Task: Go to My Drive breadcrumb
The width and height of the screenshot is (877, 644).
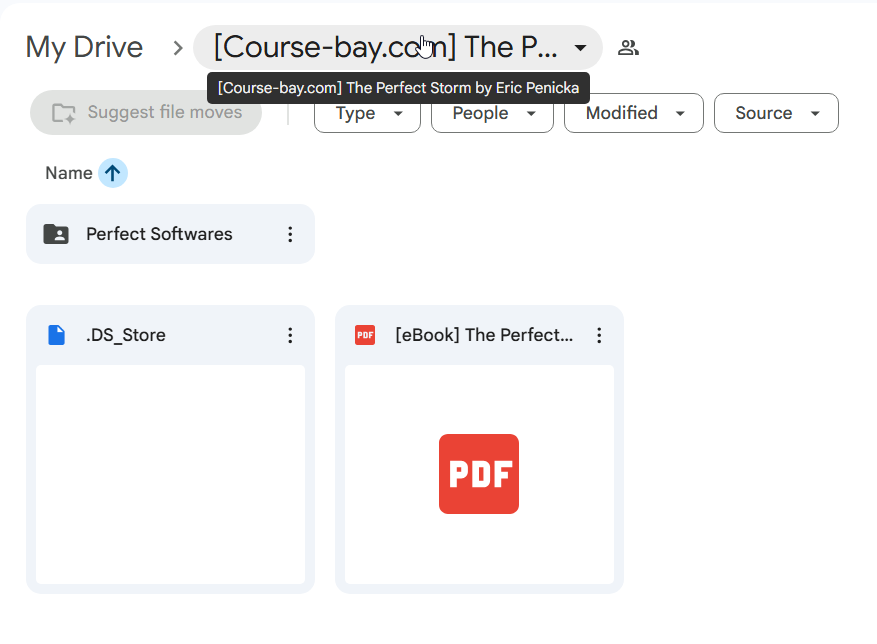Action: [x=84, y=48]
